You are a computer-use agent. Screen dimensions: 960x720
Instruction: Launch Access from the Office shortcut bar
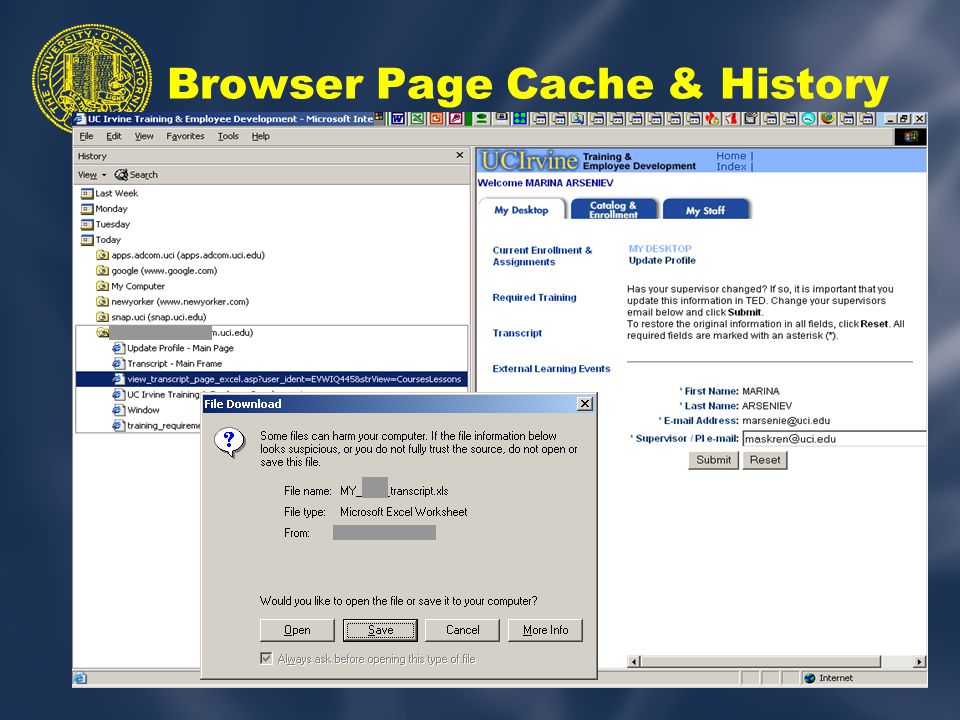[456, 119]
